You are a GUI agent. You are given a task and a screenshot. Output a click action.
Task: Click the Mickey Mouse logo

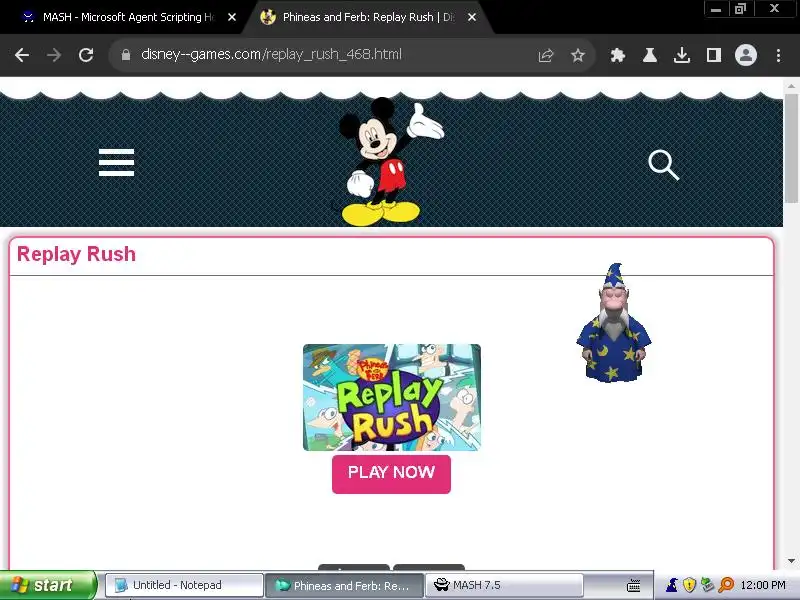click(390, 161)
